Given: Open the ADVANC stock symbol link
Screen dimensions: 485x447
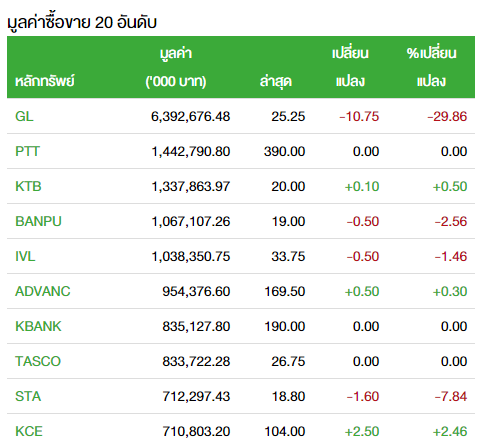Looking at the screenshot, I should click(x=43, y=291).
